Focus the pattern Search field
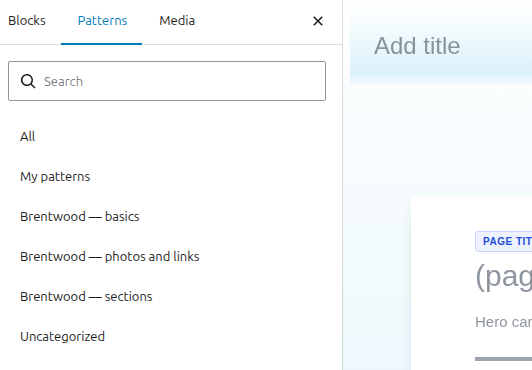This screenshot has width=532, height=370. [x=167, y=81]
